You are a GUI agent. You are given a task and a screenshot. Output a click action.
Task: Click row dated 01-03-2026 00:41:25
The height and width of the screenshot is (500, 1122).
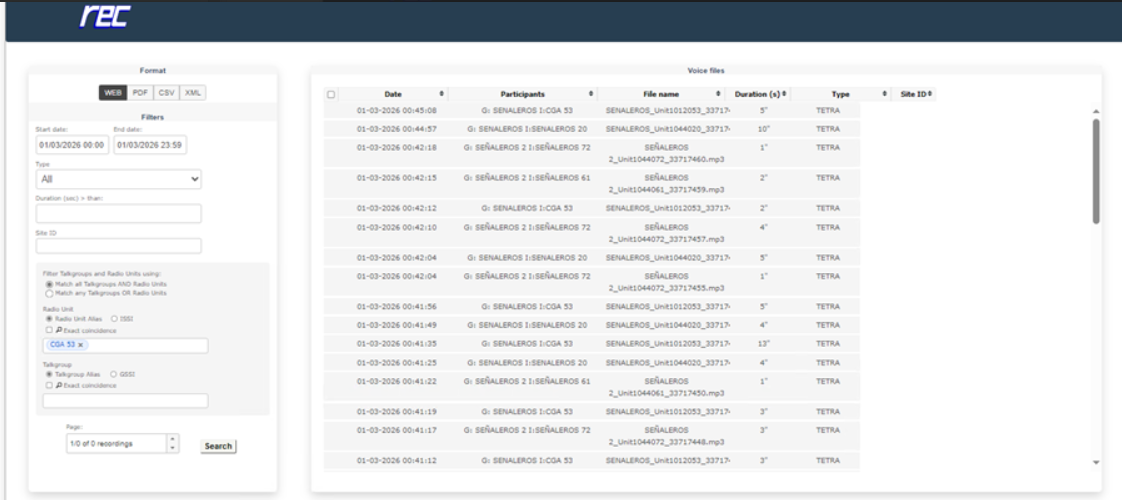click(x=592, y=363)
